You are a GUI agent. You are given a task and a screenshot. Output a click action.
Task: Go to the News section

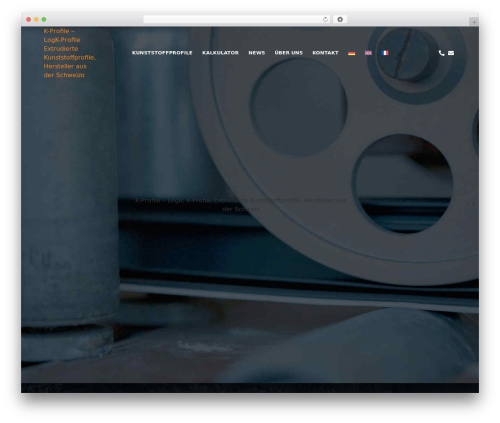(257, 53)
